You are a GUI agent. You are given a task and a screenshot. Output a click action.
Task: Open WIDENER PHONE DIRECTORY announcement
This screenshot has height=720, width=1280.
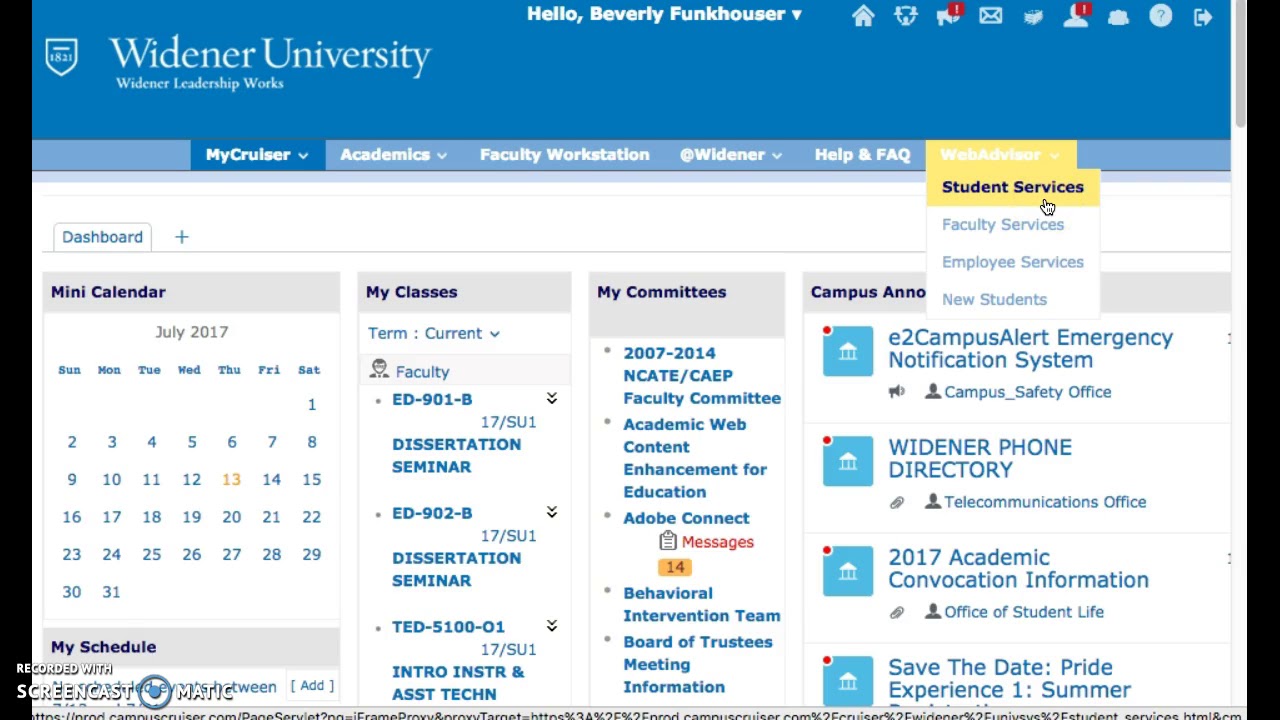(x=980, y=459)
